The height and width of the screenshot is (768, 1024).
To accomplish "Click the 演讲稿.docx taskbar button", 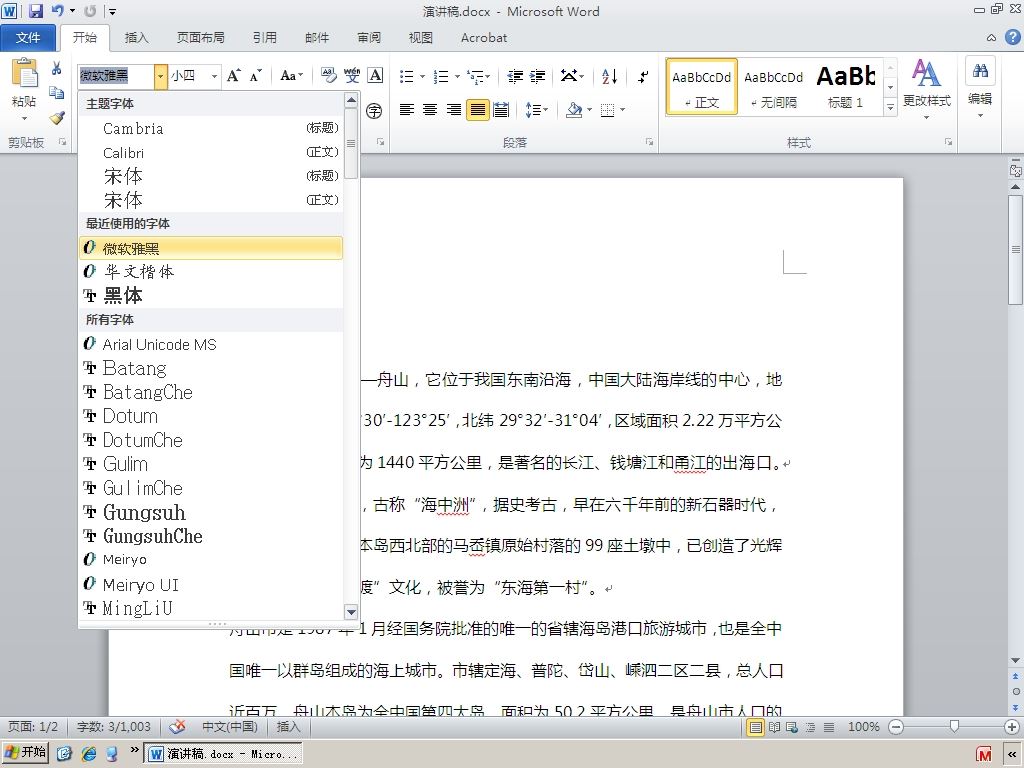I will tap(225, 754).
